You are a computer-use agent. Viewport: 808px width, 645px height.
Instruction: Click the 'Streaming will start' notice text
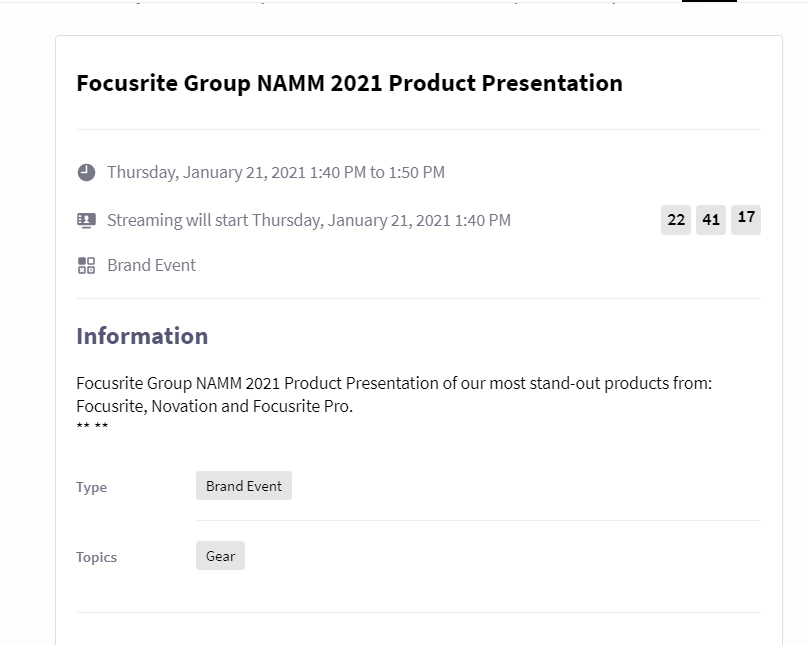309,220
